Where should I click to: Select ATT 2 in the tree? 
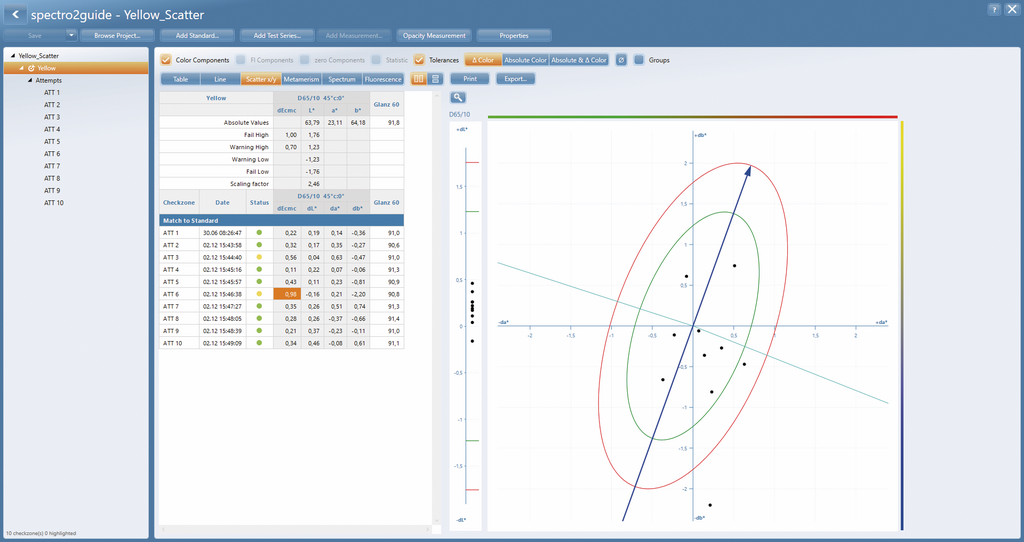click(52, 104)
